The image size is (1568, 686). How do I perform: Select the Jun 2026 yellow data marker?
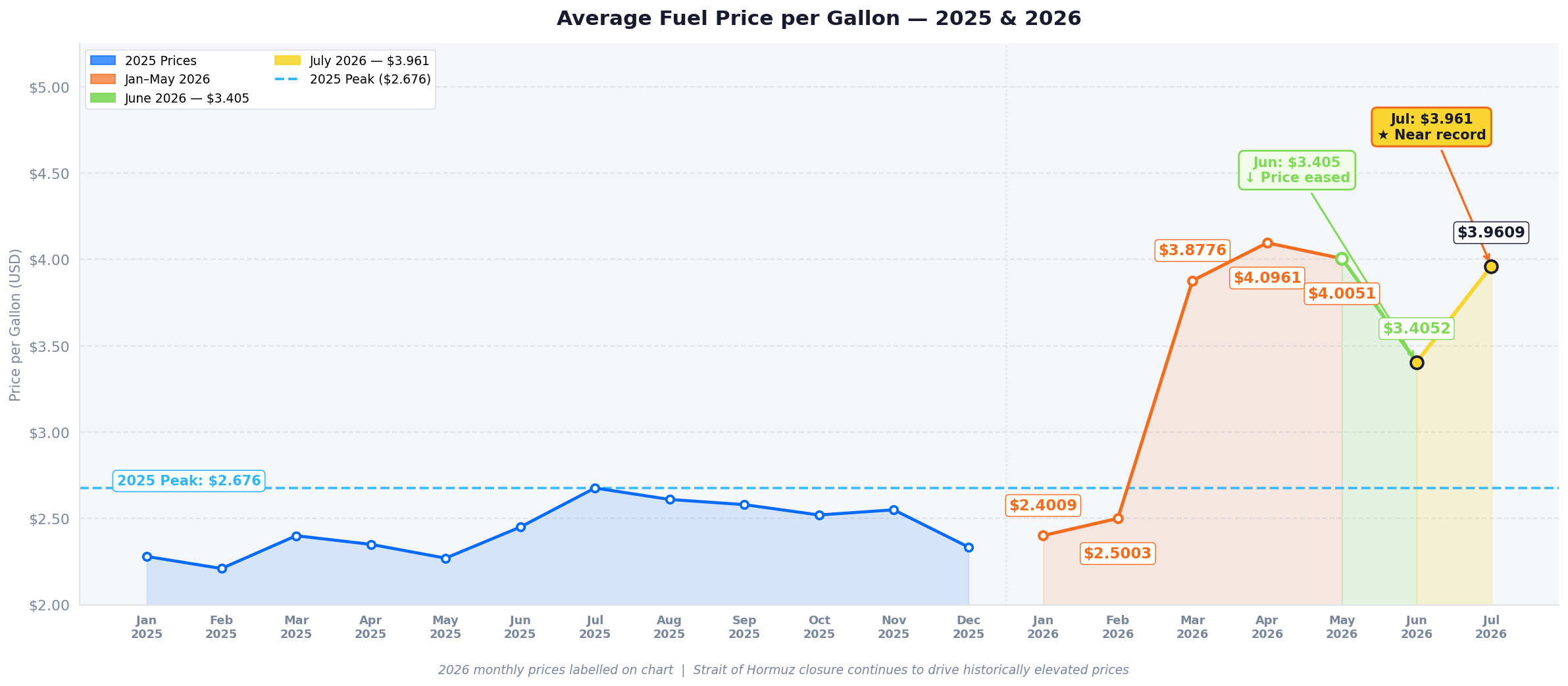[x=1417, y=362]
